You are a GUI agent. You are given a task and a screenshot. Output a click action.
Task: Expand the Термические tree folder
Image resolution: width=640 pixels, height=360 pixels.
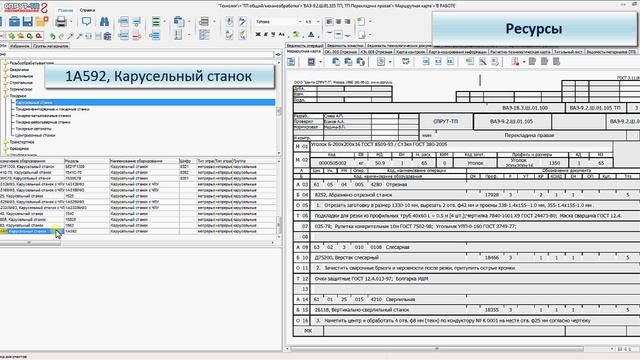click(x=6, y=89)
